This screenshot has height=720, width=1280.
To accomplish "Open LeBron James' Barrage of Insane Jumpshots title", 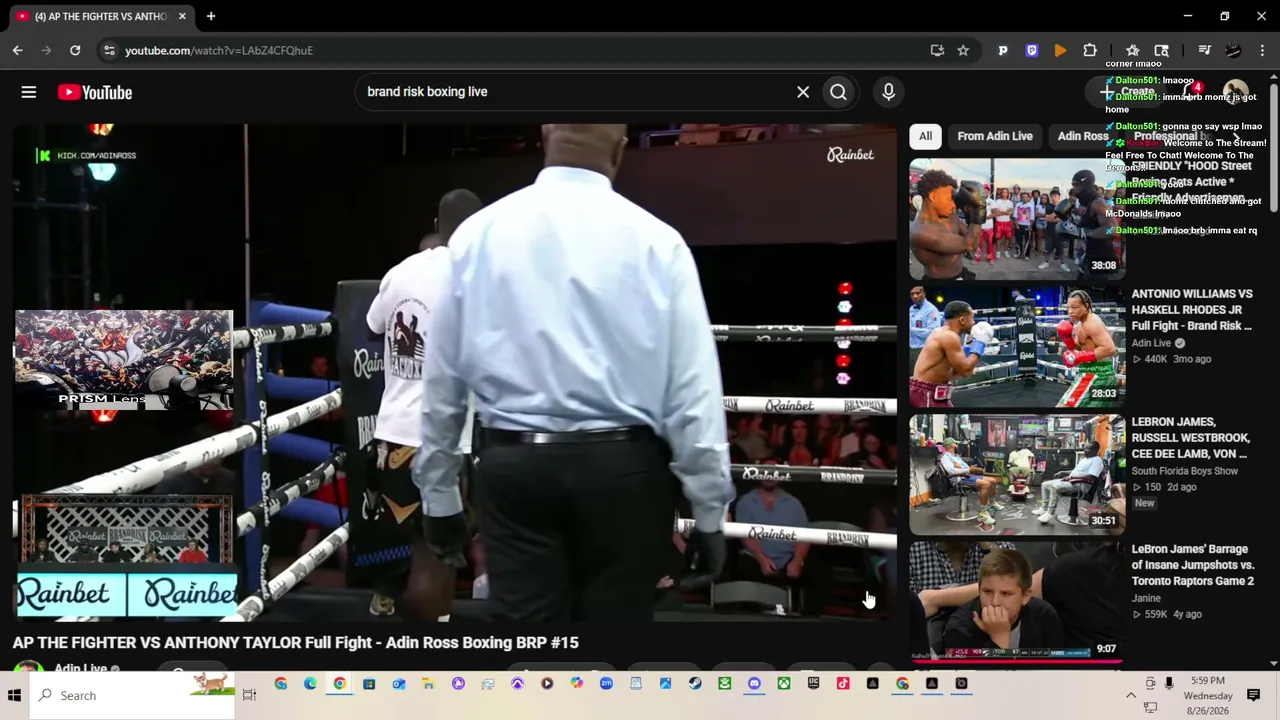I will click(1193, 565).
